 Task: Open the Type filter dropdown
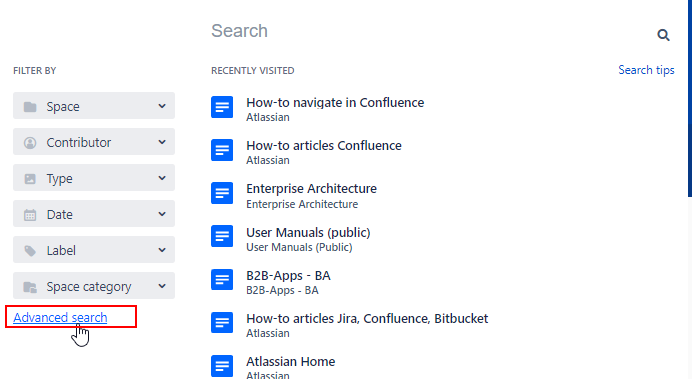point(94,178)
